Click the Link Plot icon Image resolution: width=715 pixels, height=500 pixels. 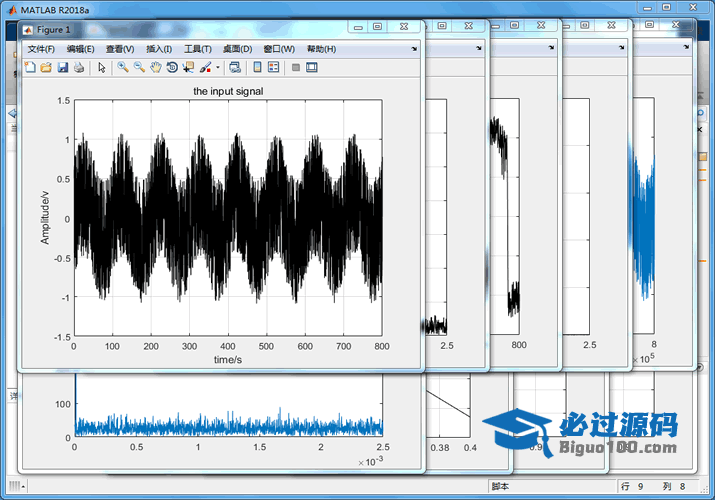235,67
